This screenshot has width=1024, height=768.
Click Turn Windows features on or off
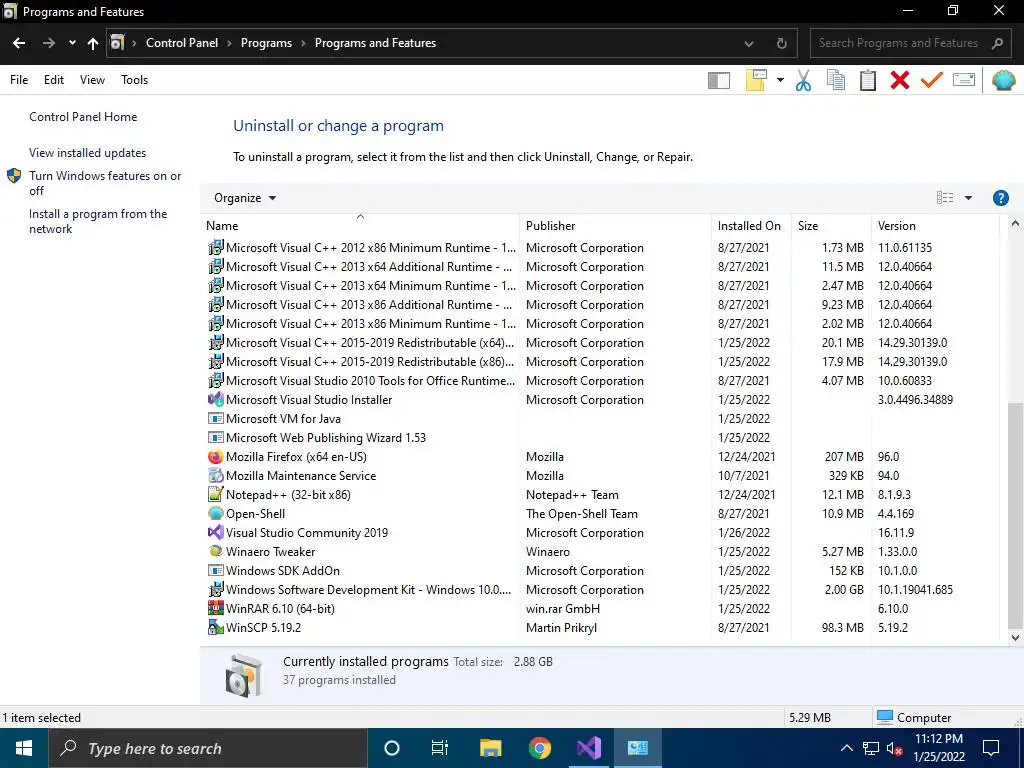105,183
